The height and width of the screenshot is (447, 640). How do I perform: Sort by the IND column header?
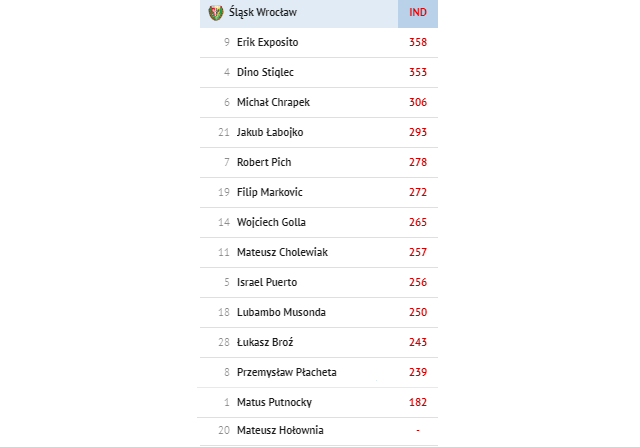418,12
